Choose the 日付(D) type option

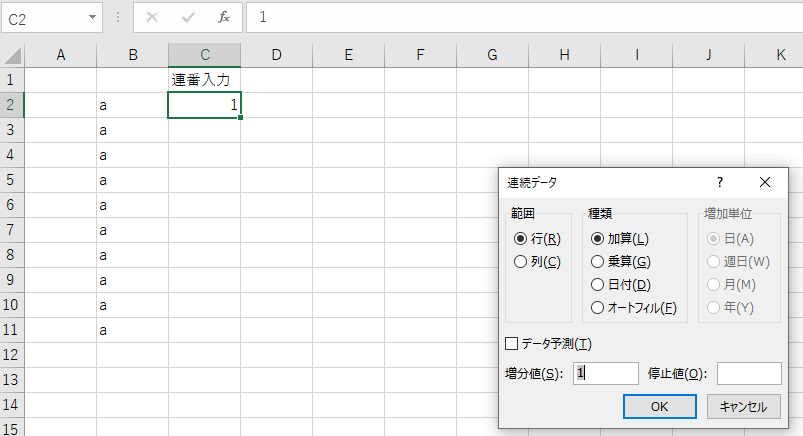point(598,285)
